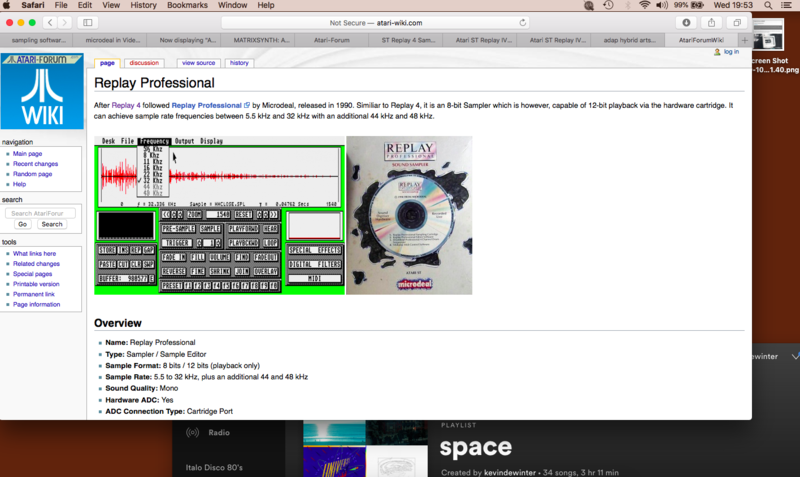800x477 pixels.
Task: Click the user icon beside log in
Action: [x=717, y=52]
